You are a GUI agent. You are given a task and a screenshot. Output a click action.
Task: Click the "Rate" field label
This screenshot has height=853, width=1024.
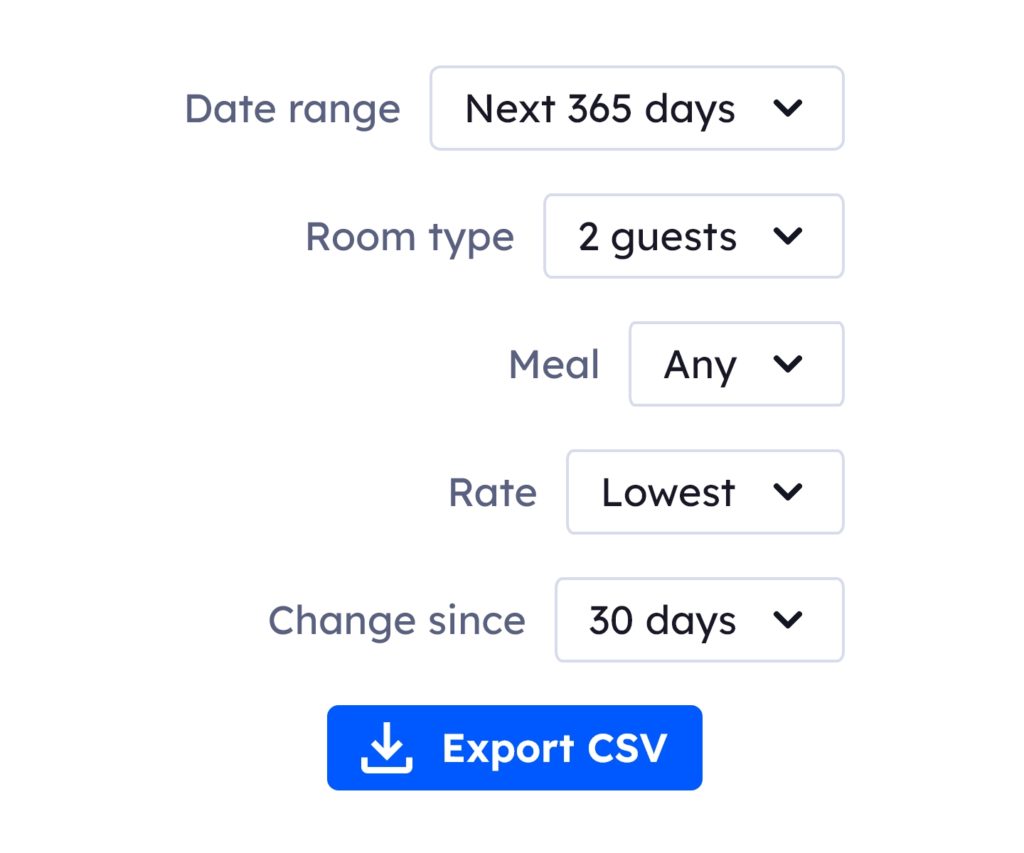point(492,493)
